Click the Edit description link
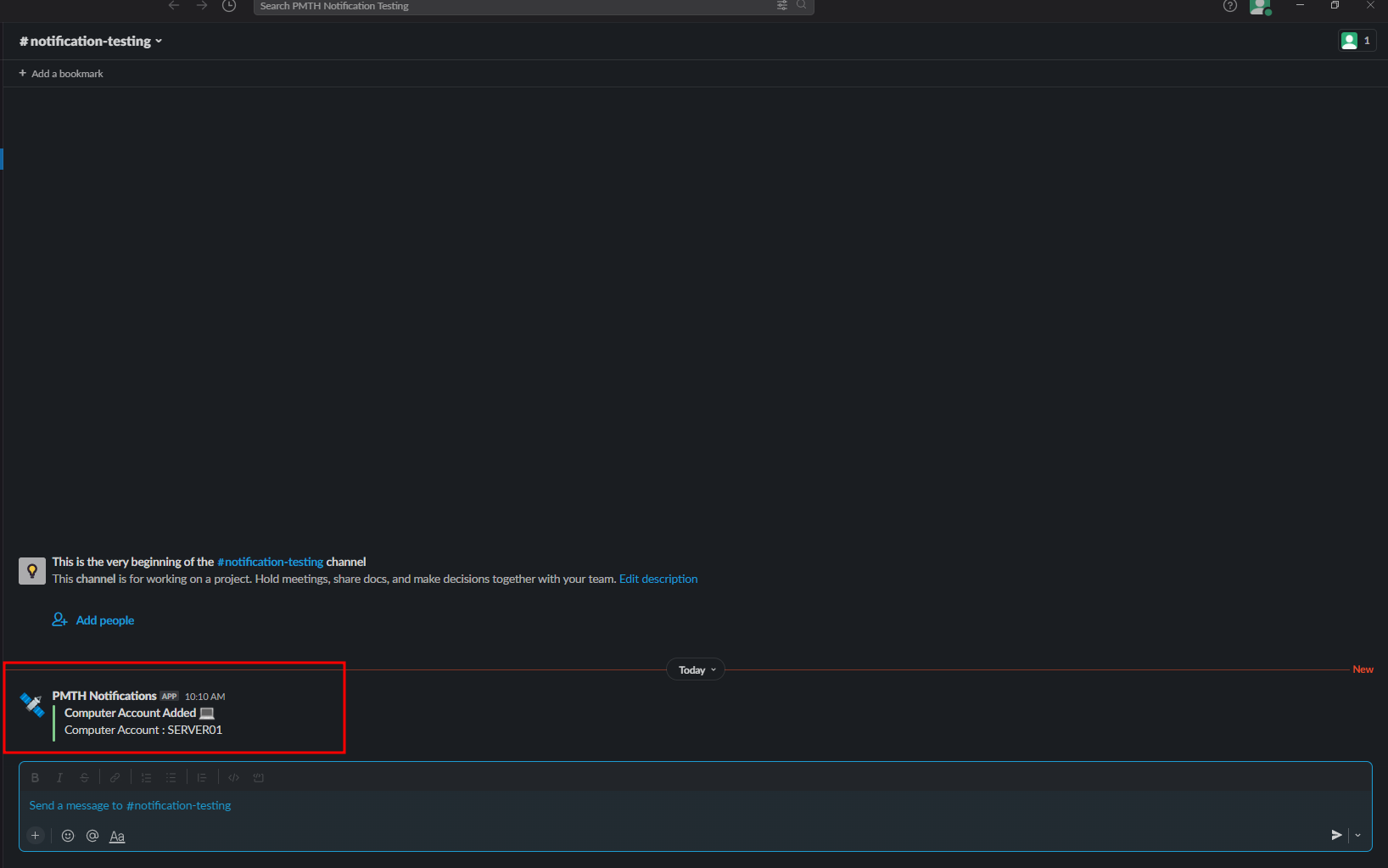Screen dimensions: 1388x868 pyautogui.click(x=658, y=579)
